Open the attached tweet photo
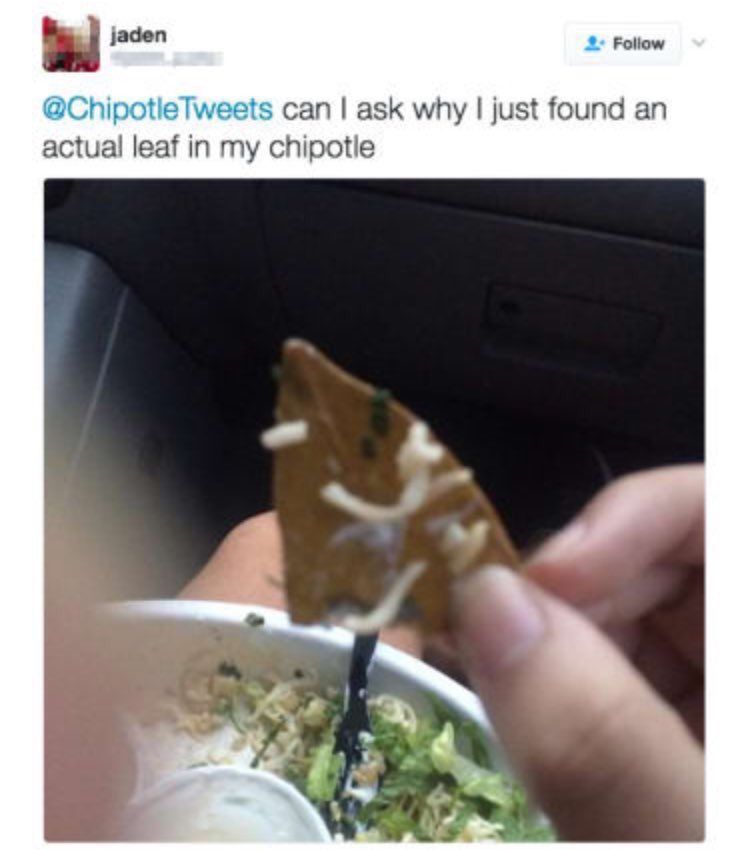749x850 pixels. click(x=374, y=510)
